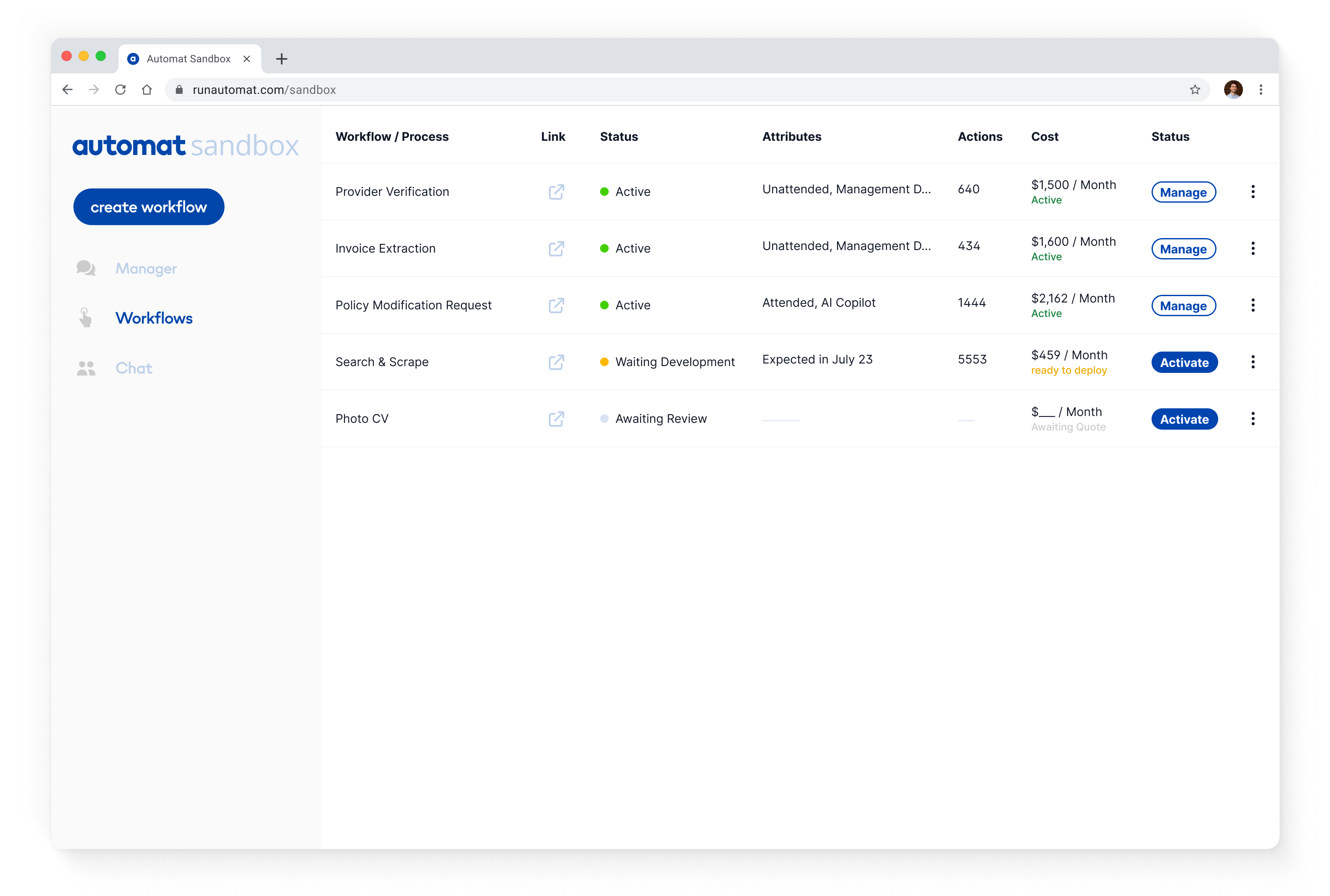Open the three-dot menu for Provider Verification
Screen dimensions: 1330x896
tap(1253, 192)
